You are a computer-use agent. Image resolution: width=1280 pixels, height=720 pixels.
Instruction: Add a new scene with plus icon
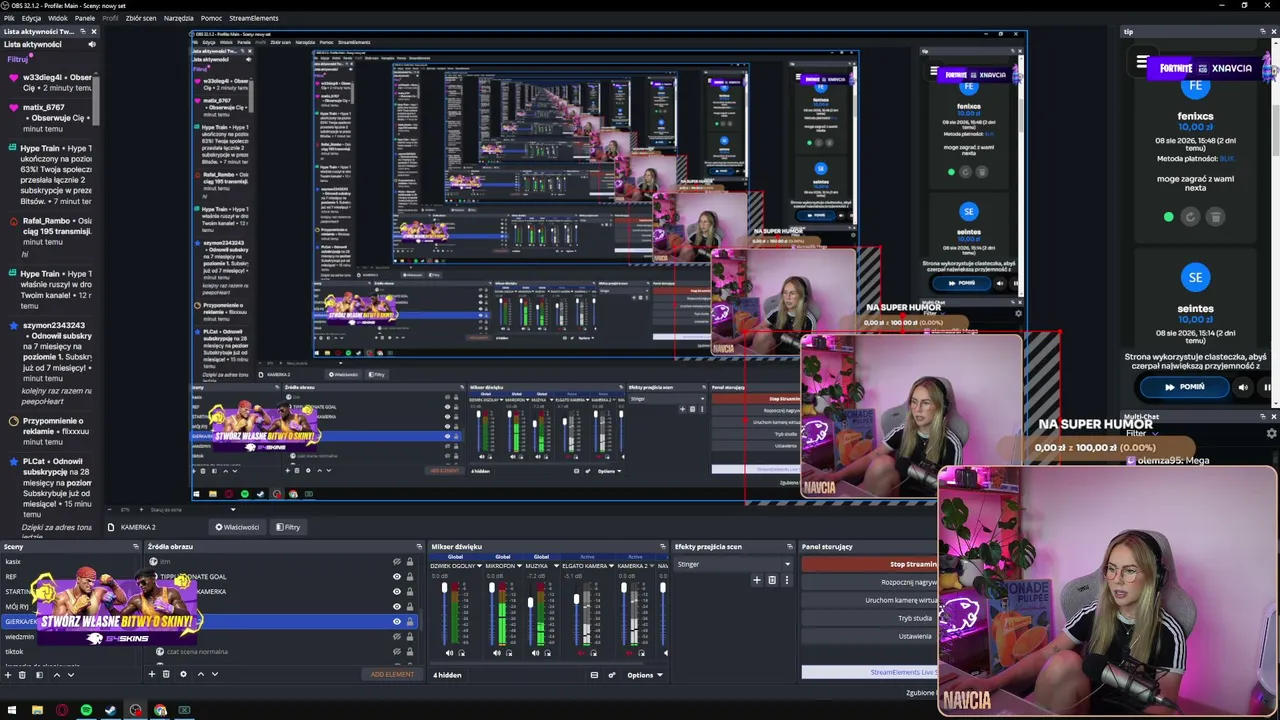click(8, 675)
